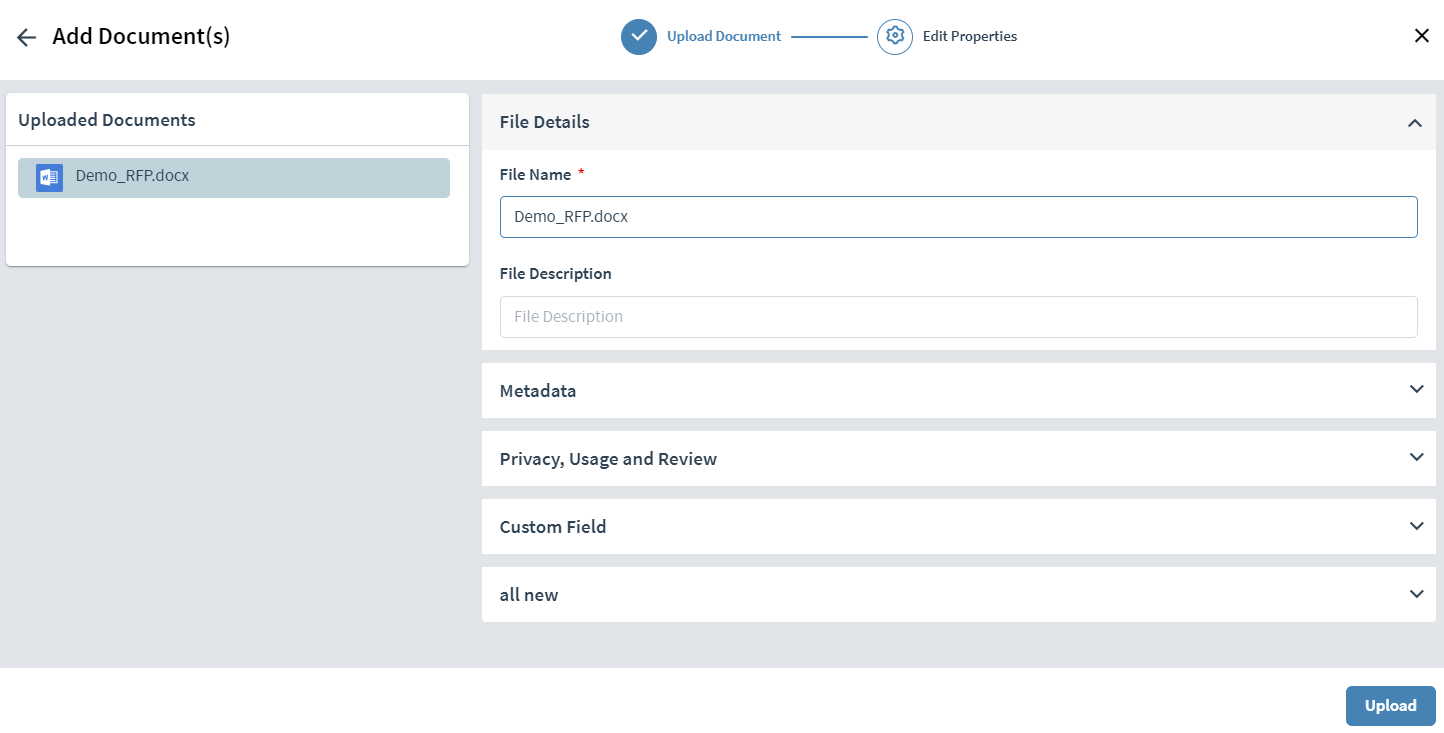Select Demo_RFP.docx in Uploaded Documents list
Viewport: 1444px width, 733px height.
[234, 177]
